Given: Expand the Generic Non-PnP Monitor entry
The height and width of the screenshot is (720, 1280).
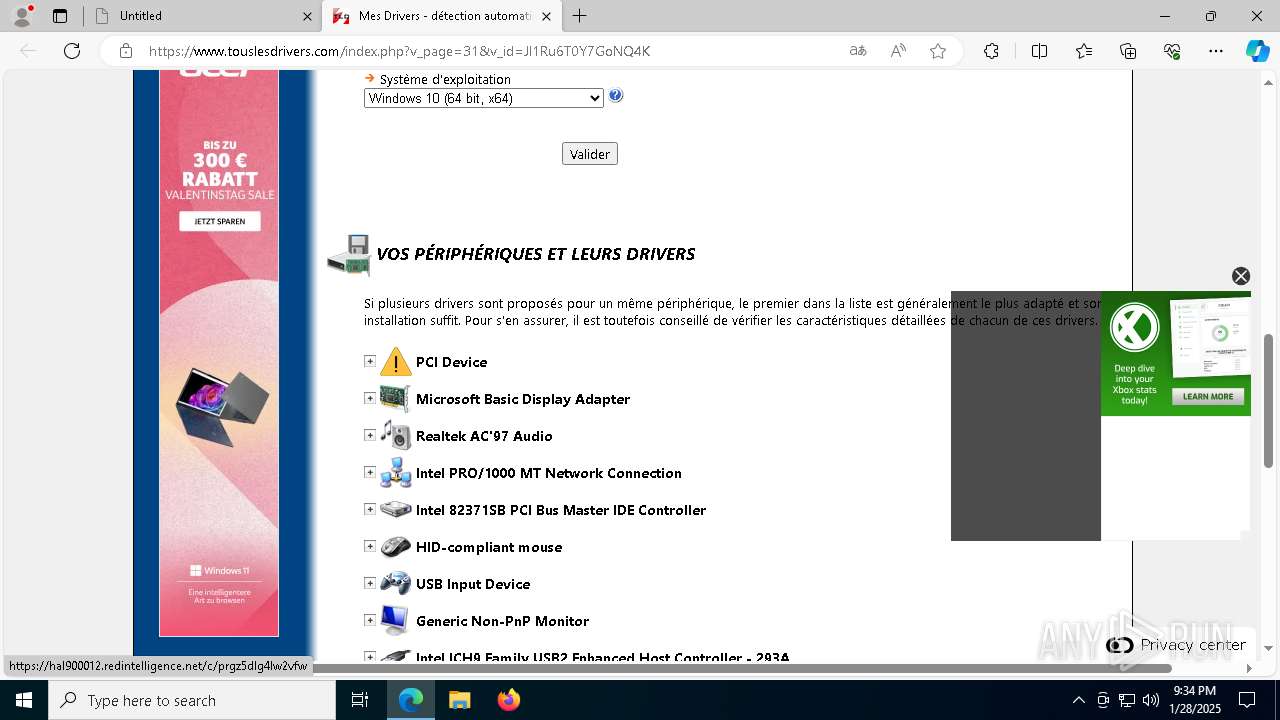Looking at the screenshot, I should coord(370,620).
